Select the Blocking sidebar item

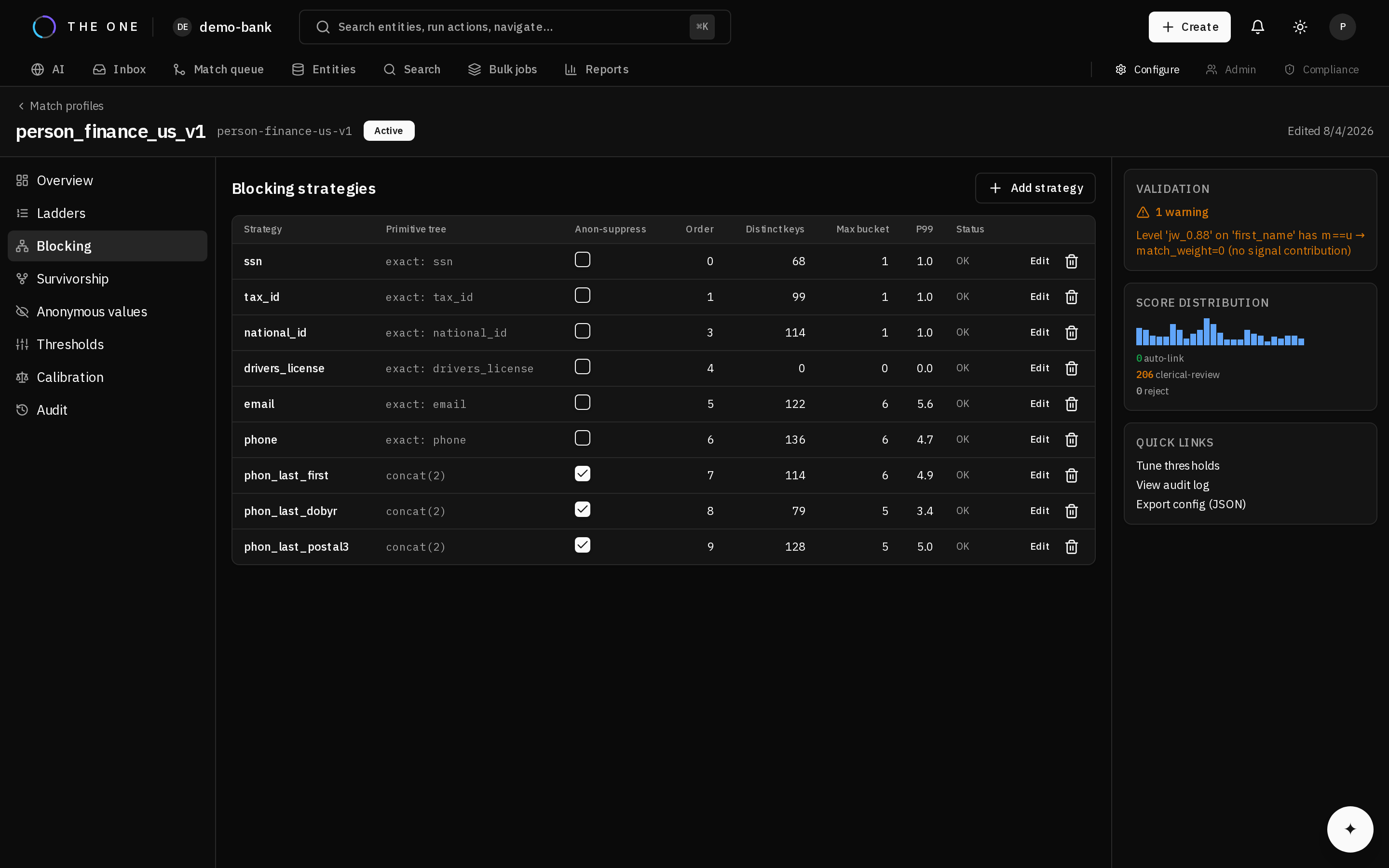pyautogui.click(x=108, y=246)
